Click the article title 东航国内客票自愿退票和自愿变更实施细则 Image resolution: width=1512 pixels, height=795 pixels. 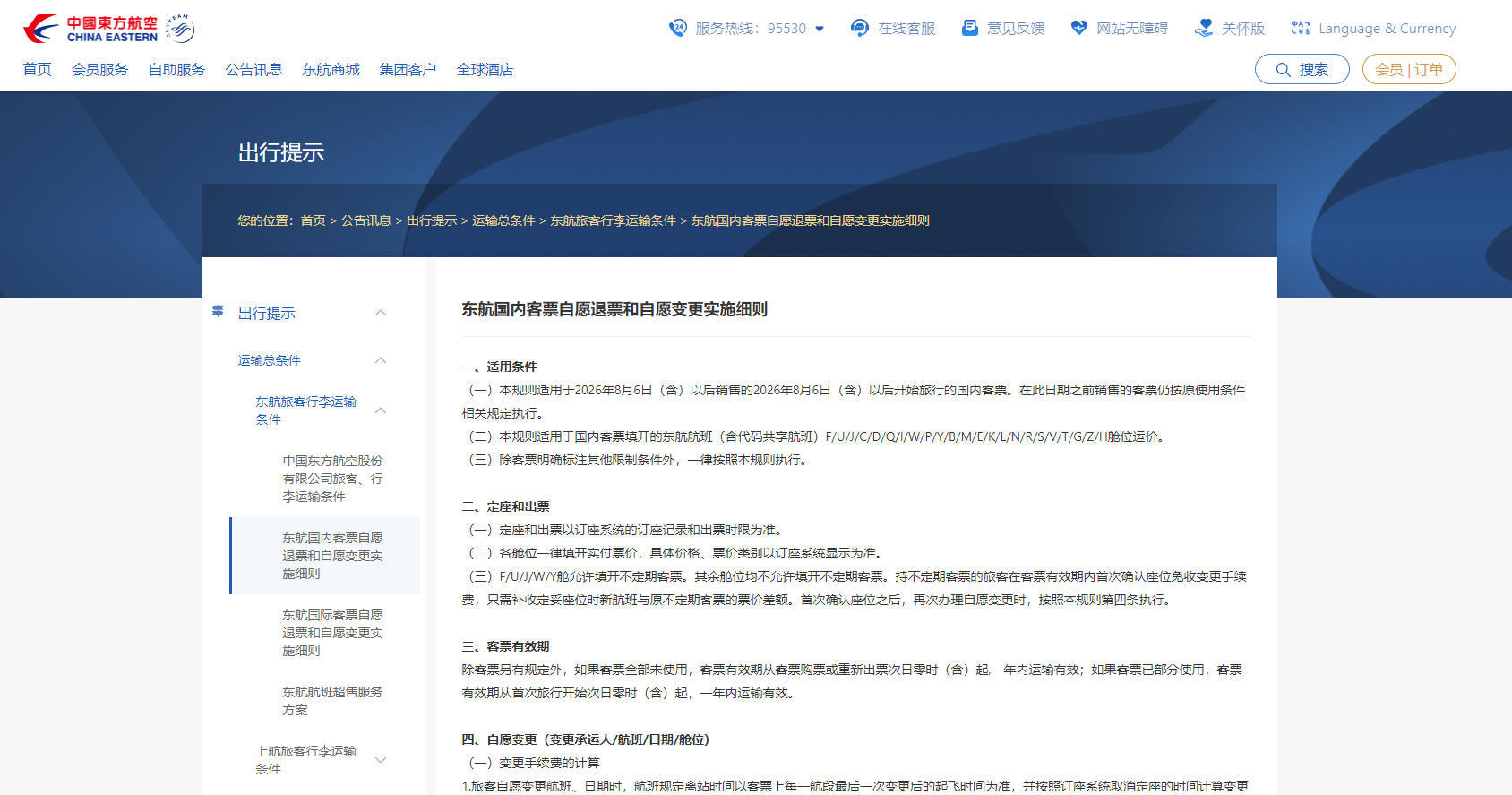614,309
